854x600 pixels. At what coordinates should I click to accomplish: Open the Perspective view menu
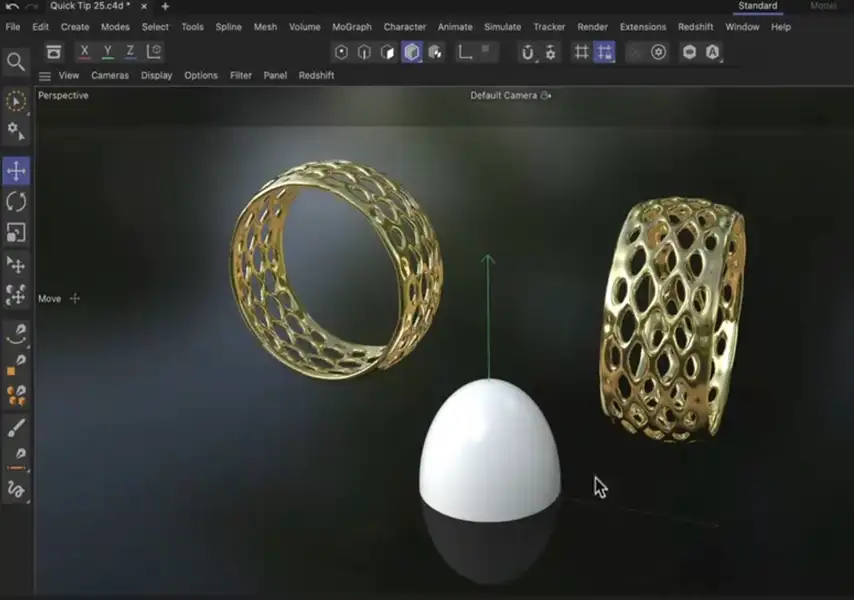coord(62,95)
